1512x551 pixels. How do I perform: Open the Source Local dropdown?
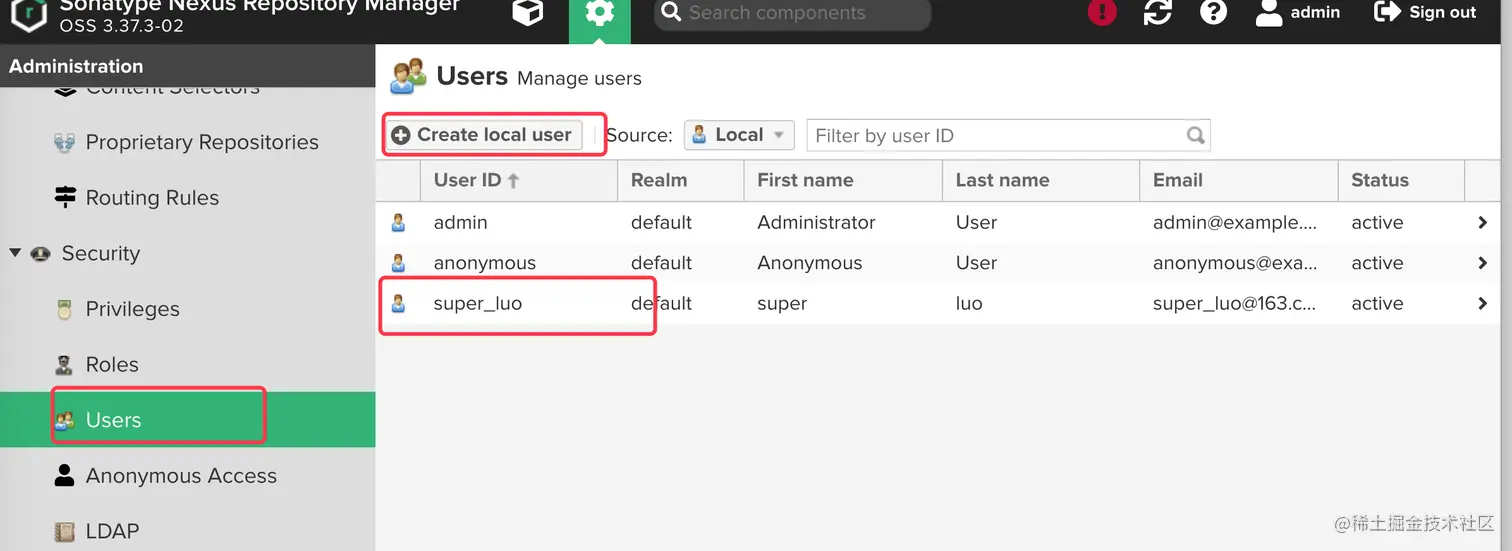(x=739, y=135)
